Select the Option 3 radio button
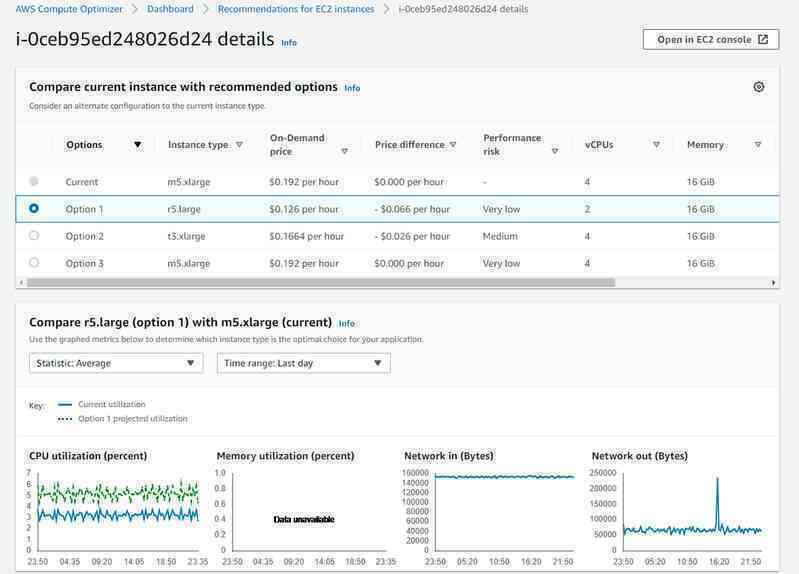Screen dimensions: 799x574 [34, 263]
